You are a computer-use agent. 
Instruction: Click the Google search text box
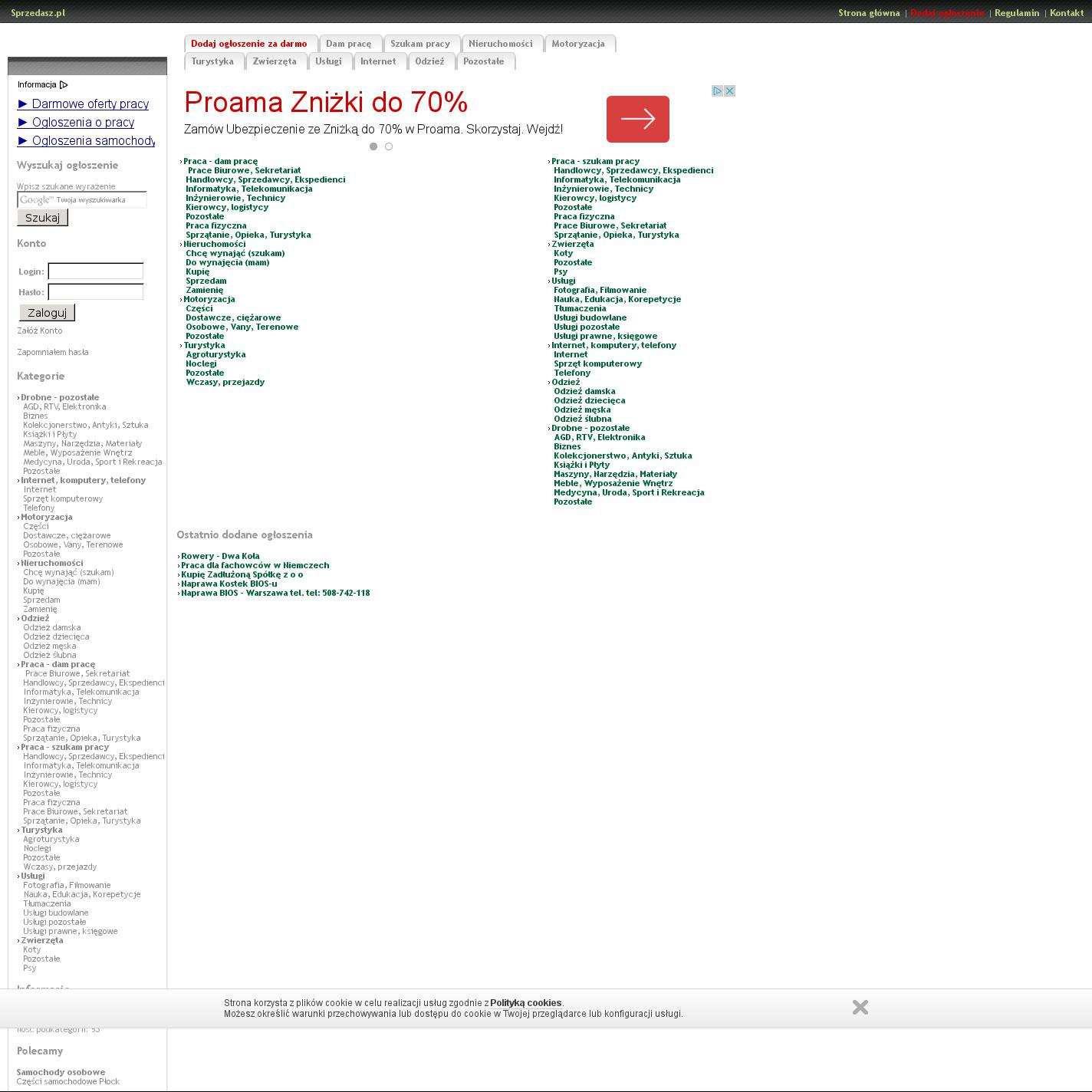pos(82,200)
